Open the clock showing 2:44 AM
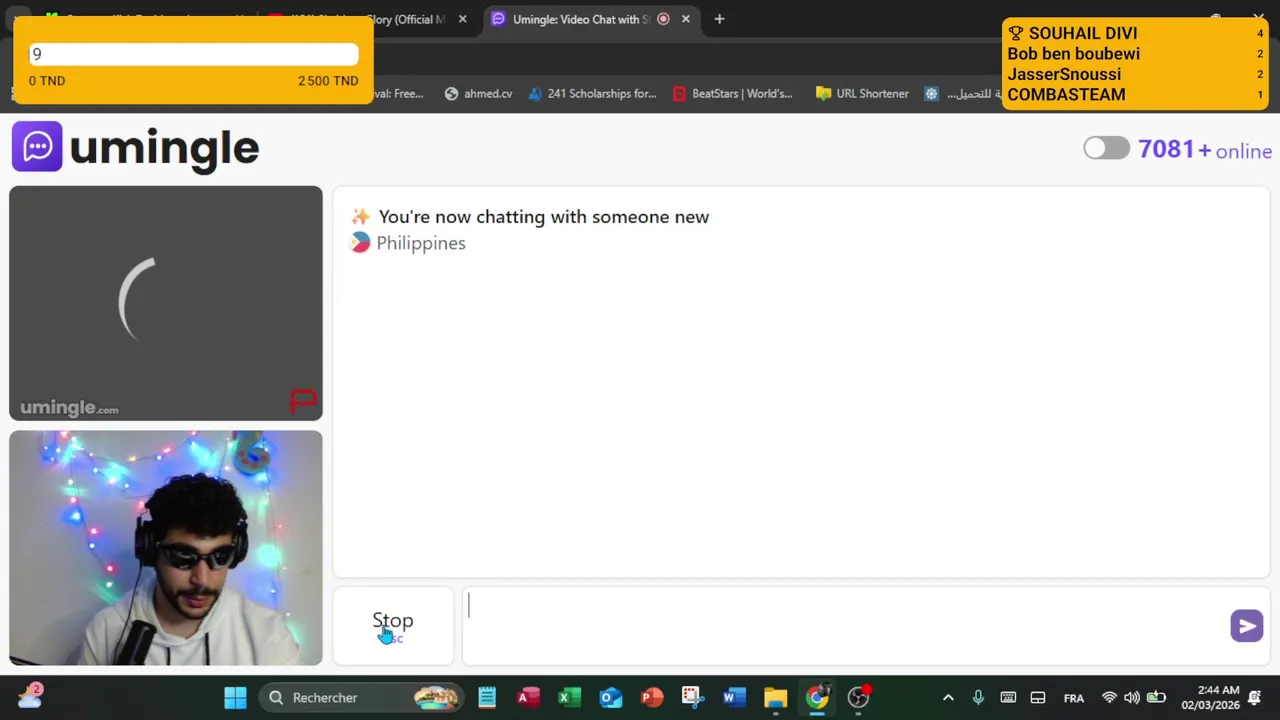This screenshot has height=720, width=1280. point(1210,697)
